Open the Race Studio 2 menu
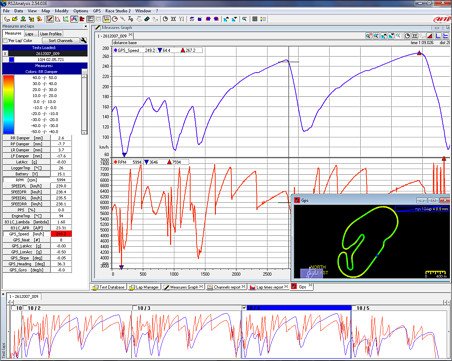Image resolution: width=452 pixels, height=361 pixels. click(118, 11)
